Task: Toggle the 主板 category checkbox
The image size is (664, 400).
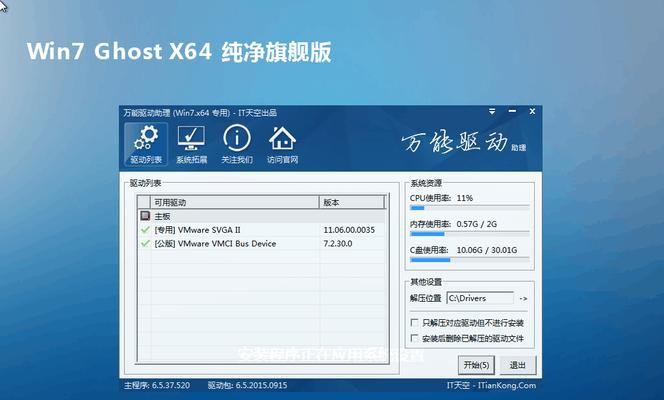Action: point(145,216)
